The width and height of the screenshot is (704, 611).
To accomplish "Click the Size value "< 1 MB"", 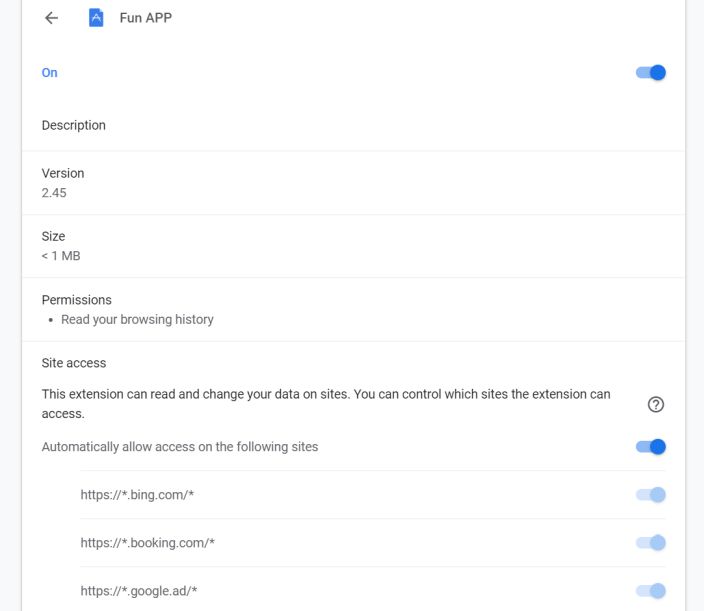I will (60, 256).
